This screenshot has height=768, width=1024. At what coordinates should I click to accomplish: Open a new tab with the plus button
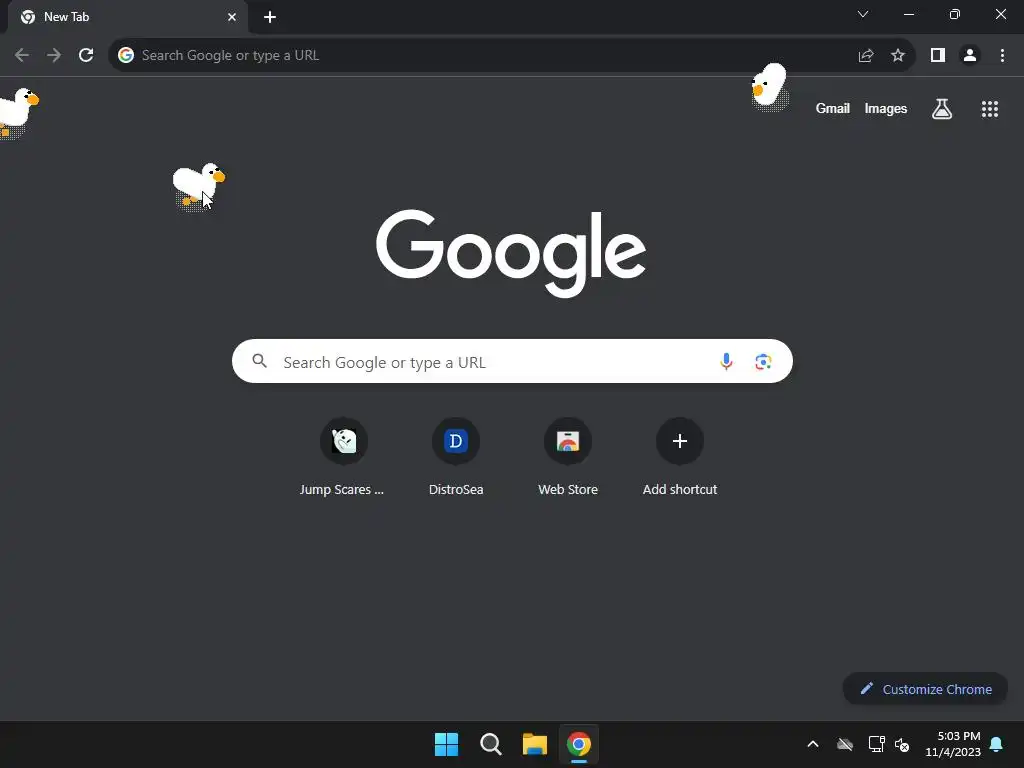pos(270,17)
